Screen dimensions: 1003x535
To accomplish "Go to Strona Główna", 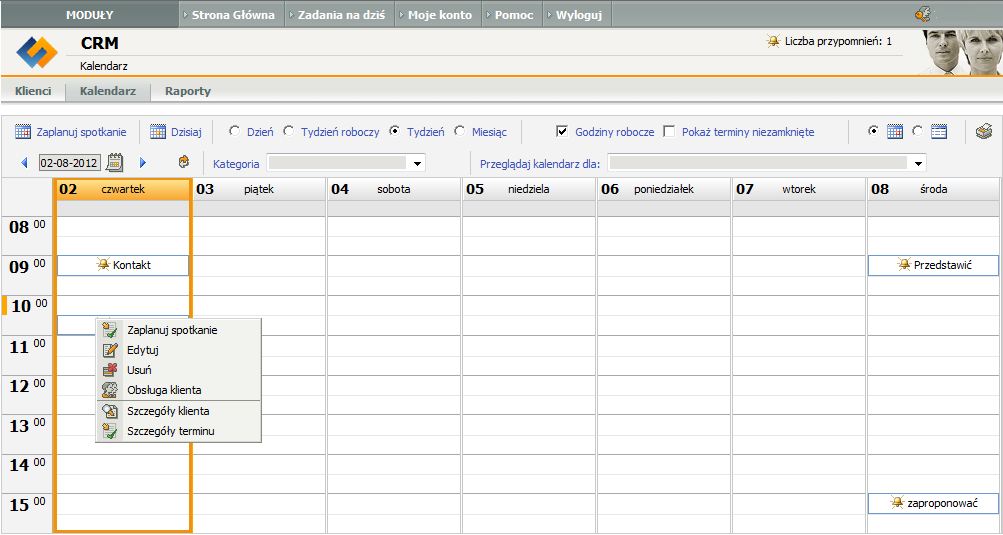I will (231, 15).
